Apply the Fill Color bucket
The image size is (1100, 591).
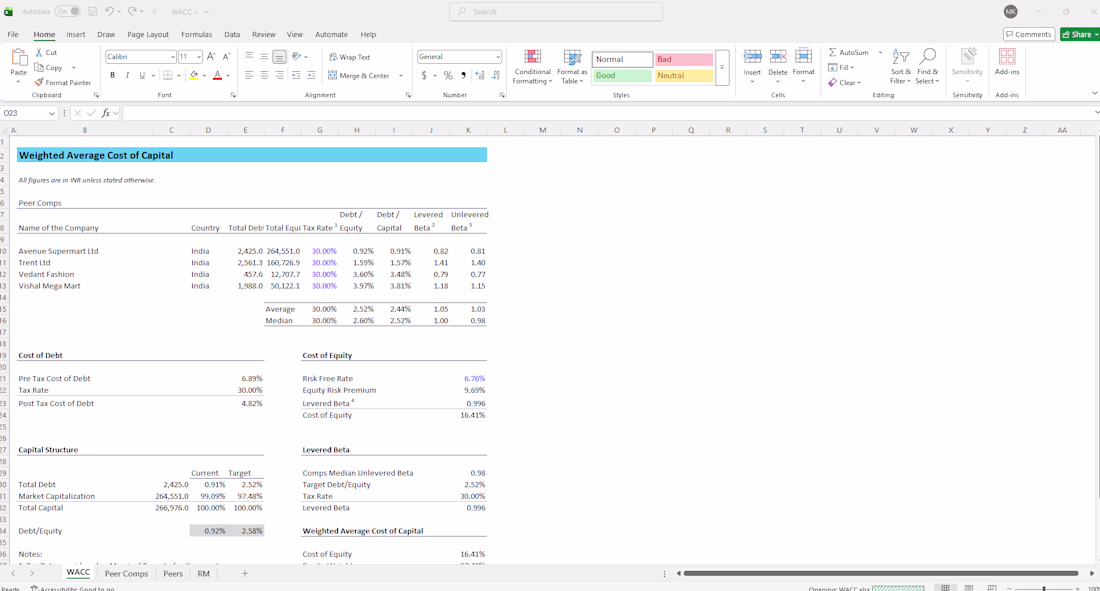tap(194, 75)
